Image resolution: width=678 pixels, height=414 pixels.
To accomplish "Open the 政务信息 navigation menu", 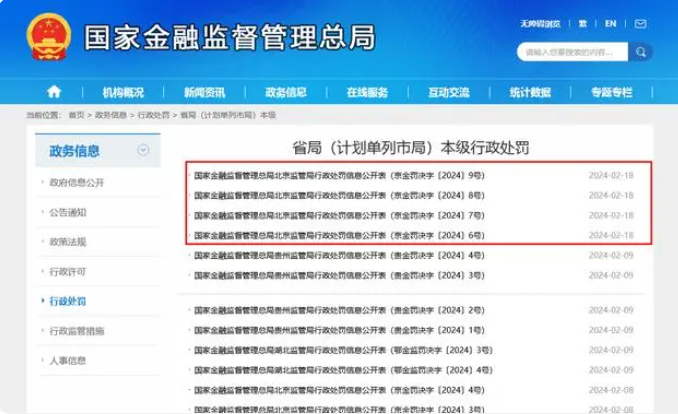I will (286, 92).
